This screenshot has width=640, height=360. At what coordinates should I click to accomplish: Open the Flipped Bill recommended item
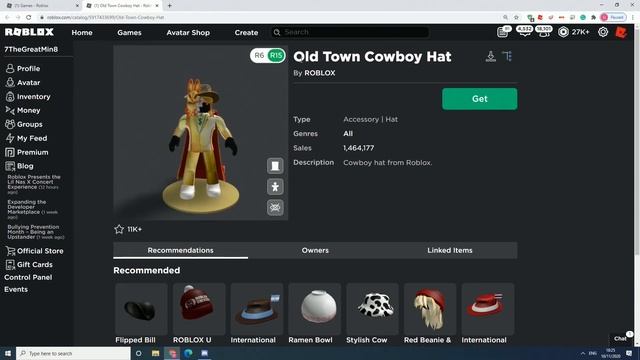(141, 314)
